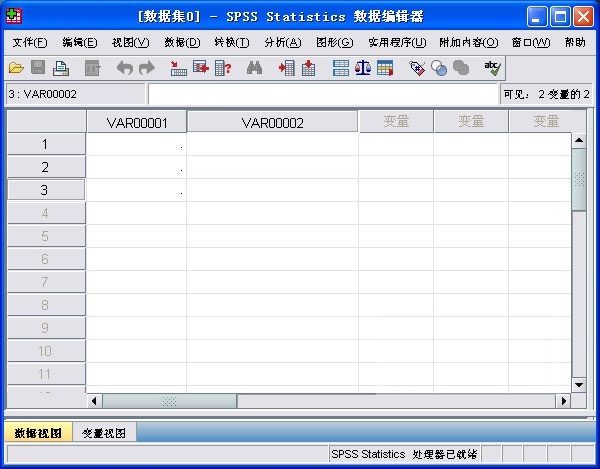Screen dimensions: 600x469
Task: Select the VAR00002 column header
Action: (272, 122)
